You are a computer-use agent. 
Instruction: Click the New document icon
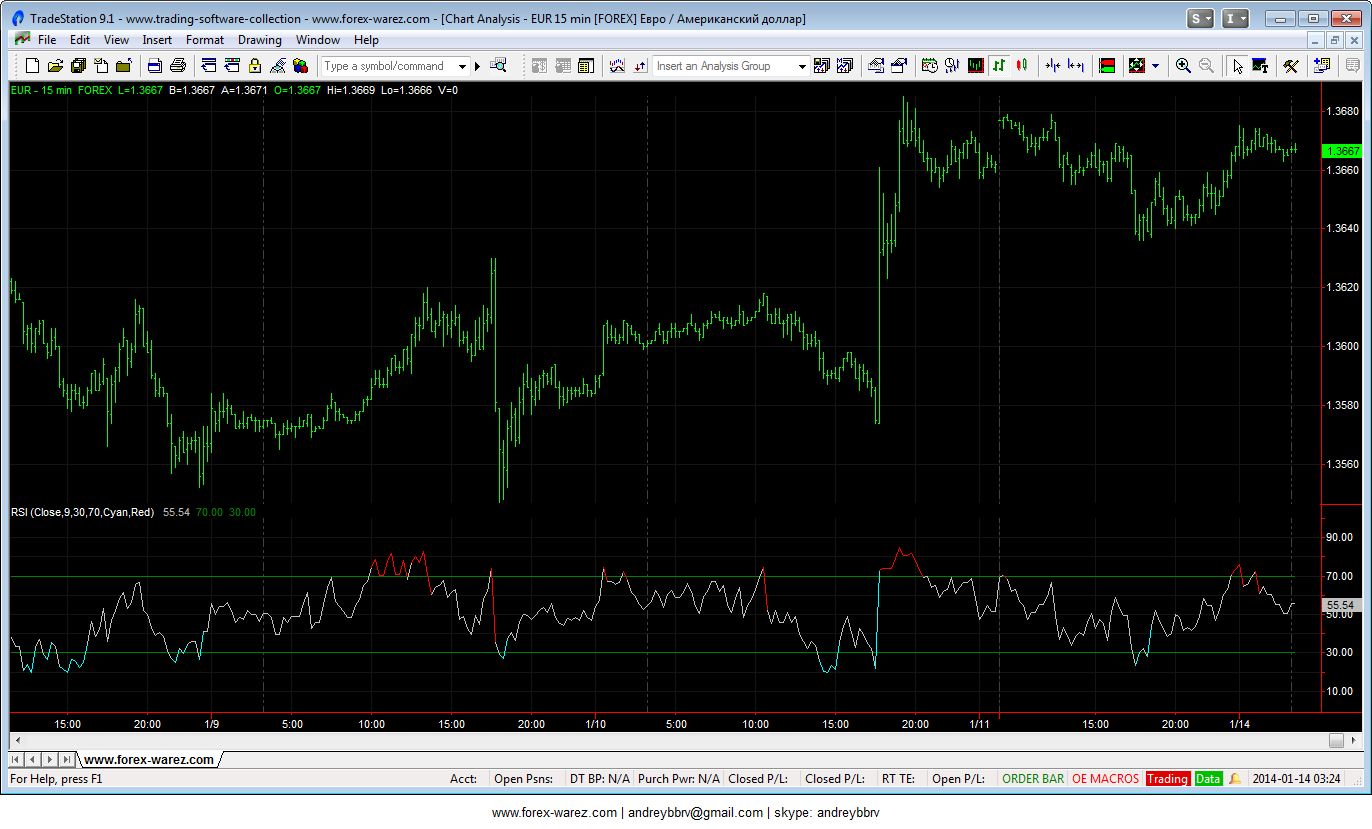tap(32, 66)
